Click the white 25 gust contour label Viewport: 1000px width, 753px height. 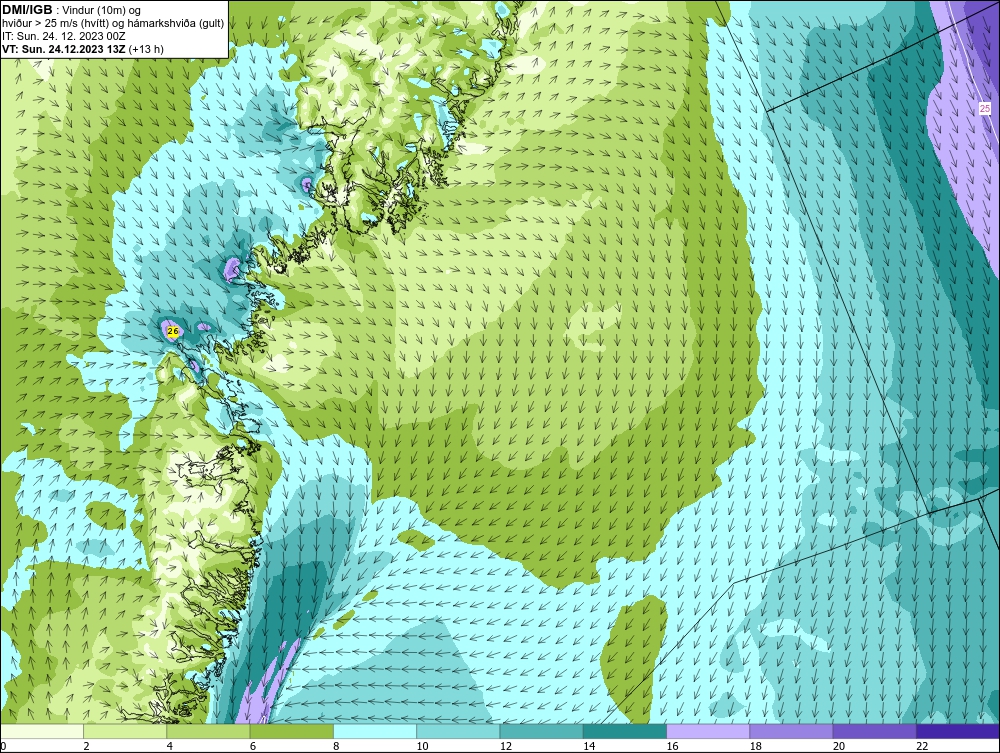[985, 109]
